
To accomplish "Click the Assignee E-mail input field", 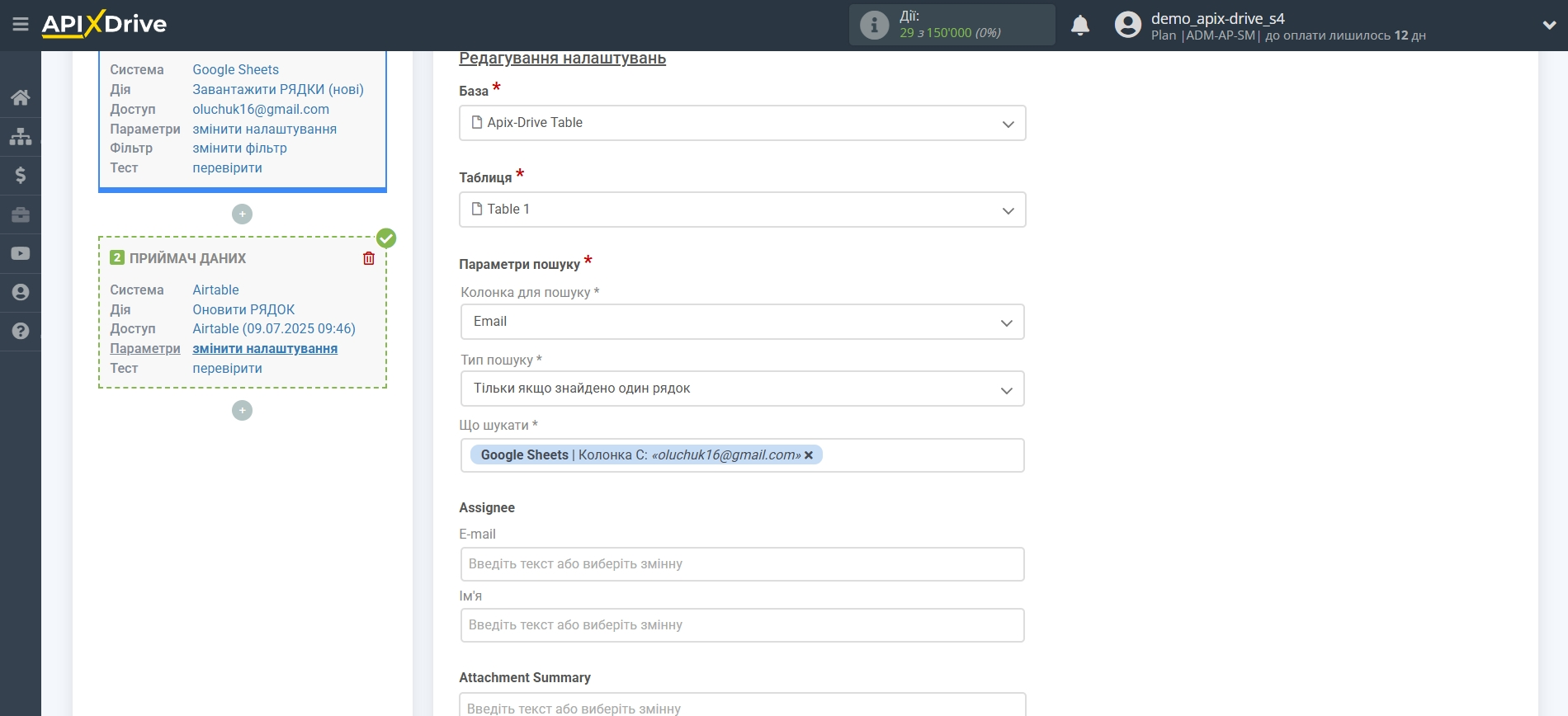I will pos(743,564).
